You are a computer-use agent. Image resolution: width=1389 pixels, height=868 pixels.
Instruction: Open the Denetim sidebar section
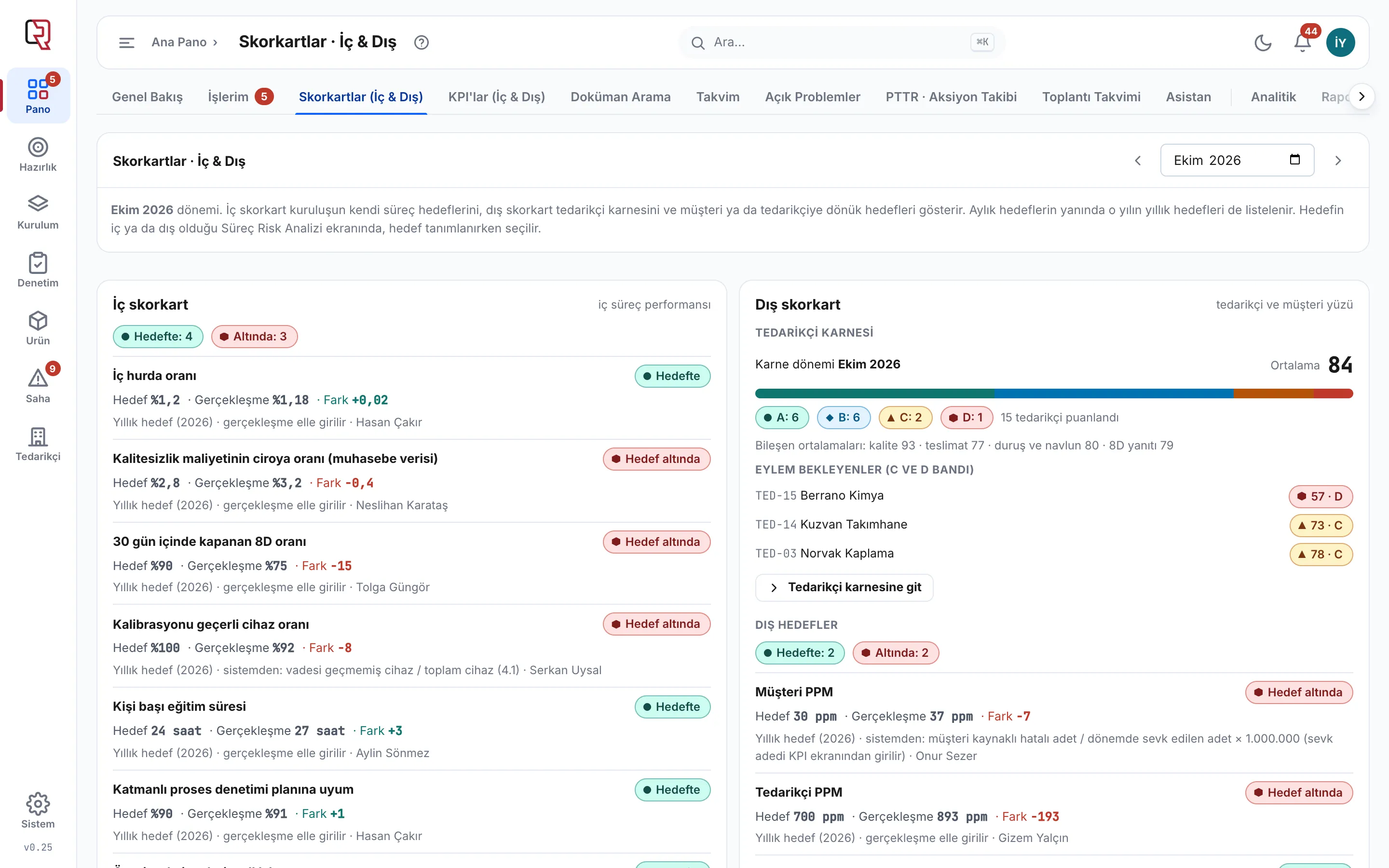coord(38,271)
